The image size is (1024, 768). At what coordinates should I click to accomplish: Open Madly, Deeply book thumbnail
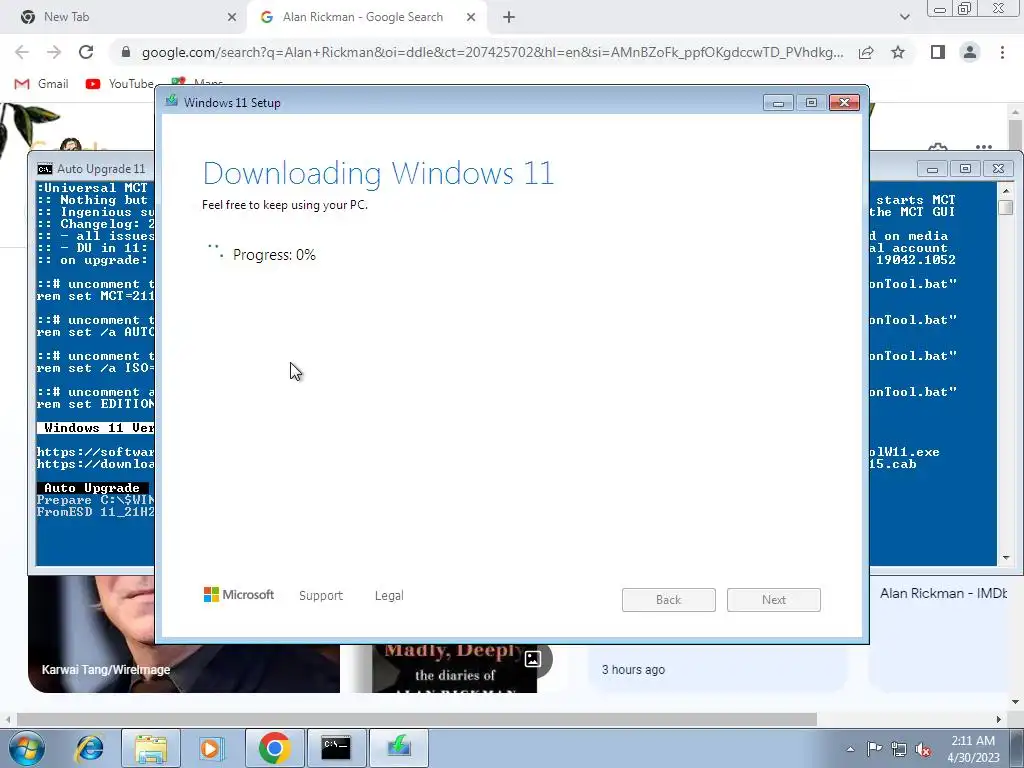(x=454, y=669)
